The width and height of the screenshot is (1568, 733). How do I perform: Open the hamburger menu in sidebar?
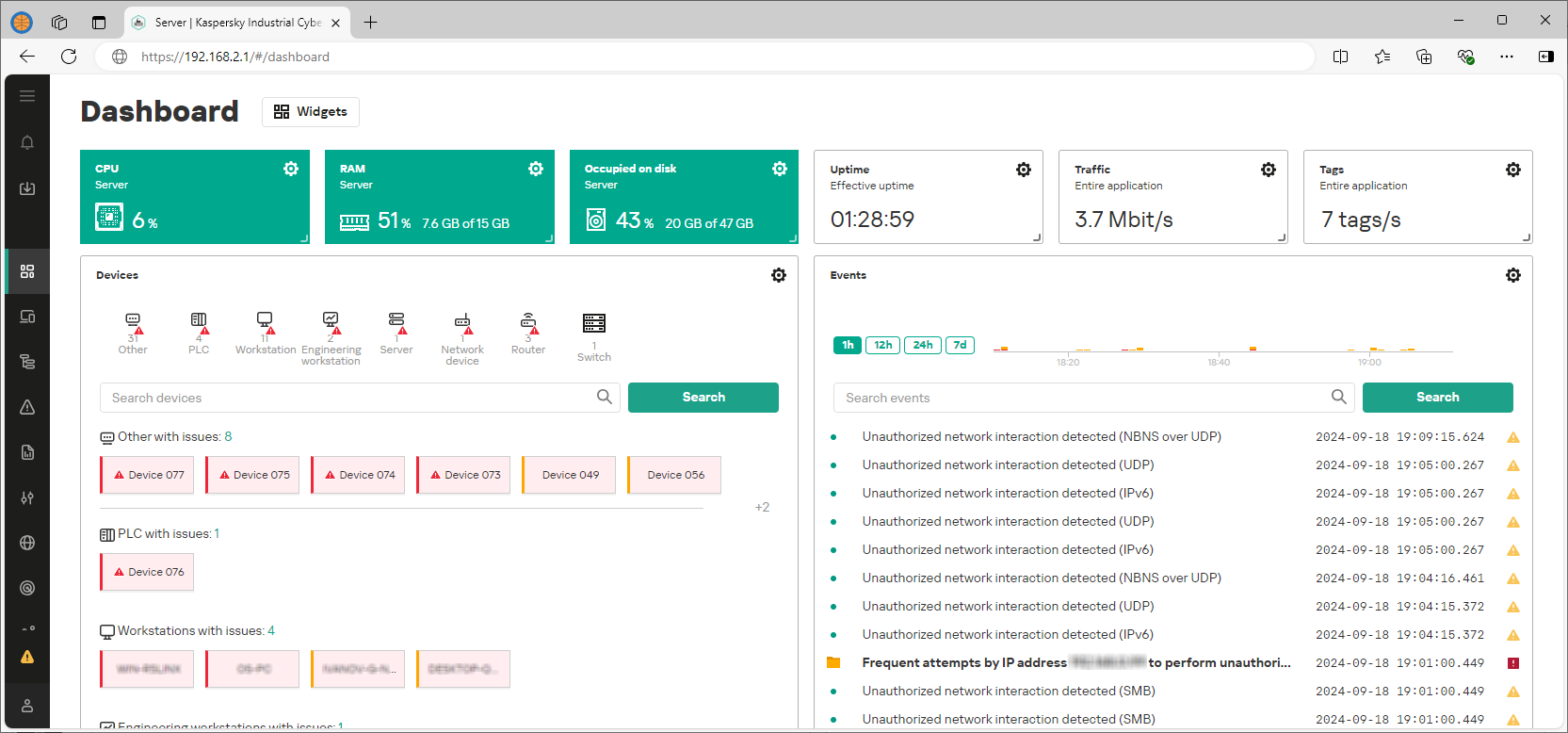pos(27,96)
